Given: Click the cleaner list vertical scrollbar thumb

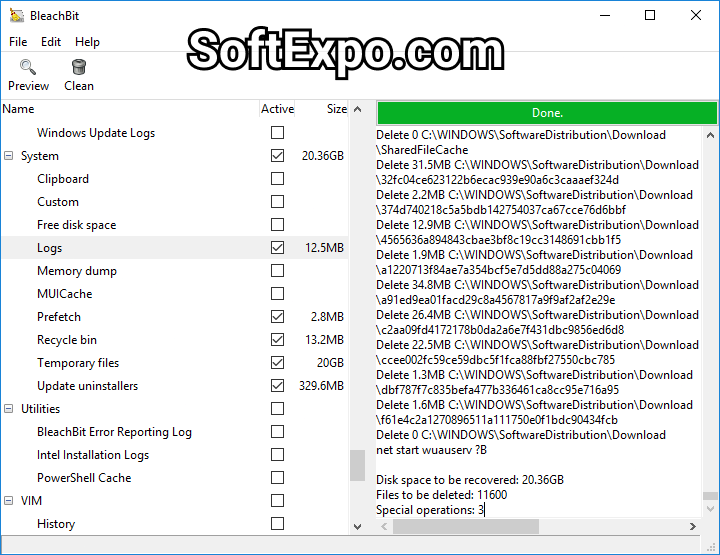Looking at the screenshot, I should [x=357, y=465].
